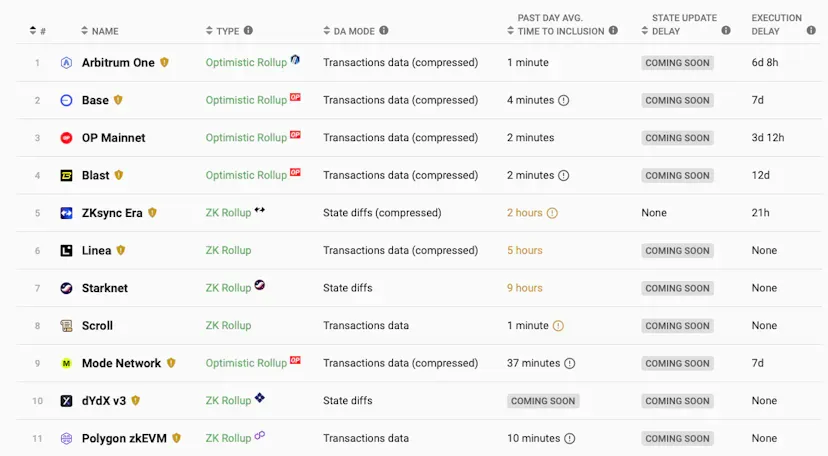The height and width of the screenshot is (456, 828).
Task: Click the Base project logo icon
Action: pos(66,100)
